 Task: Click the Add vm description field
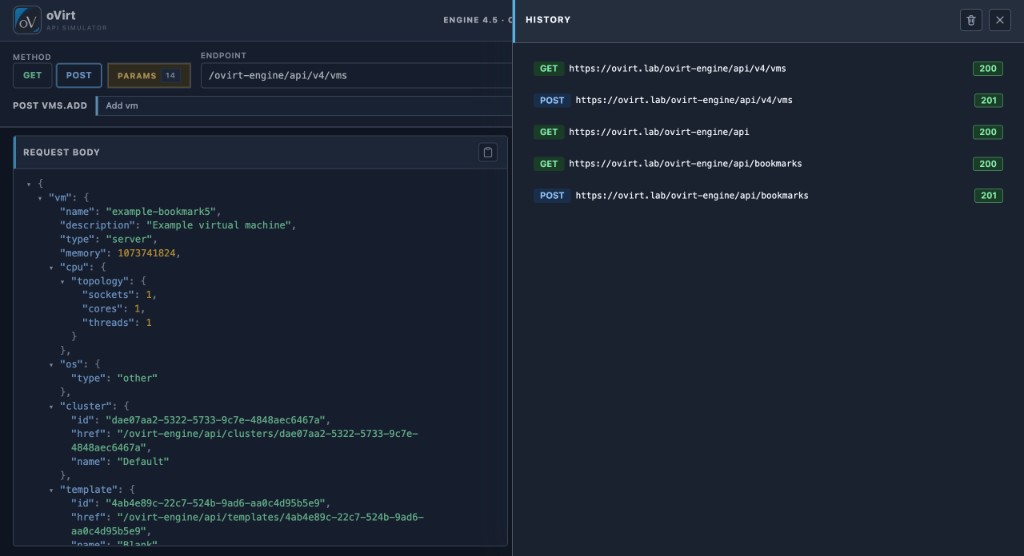coord(304,106)
